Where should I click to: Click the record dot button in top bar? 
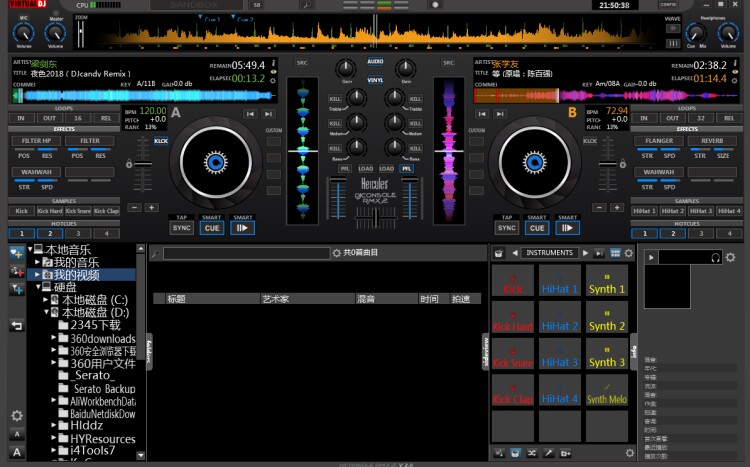coord(435,5)
